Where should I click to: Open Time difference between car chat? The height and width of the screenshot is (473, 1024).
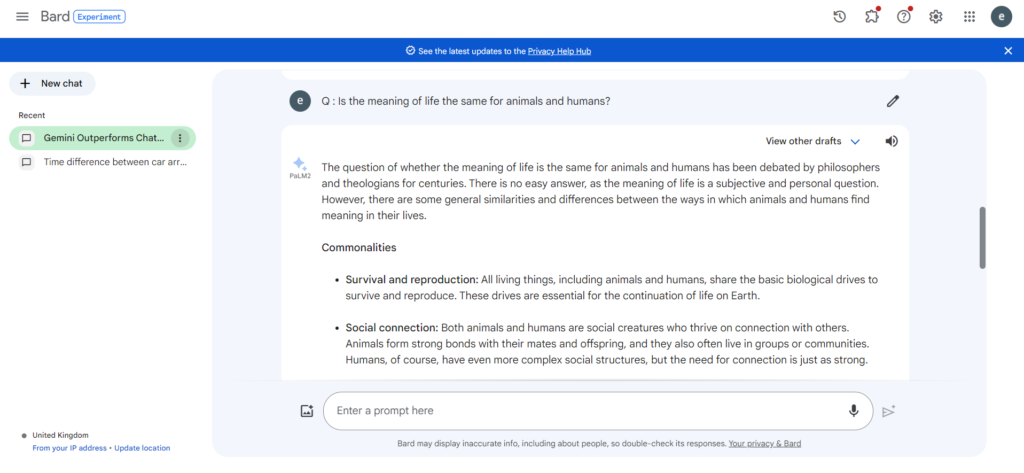click(103, 162)
